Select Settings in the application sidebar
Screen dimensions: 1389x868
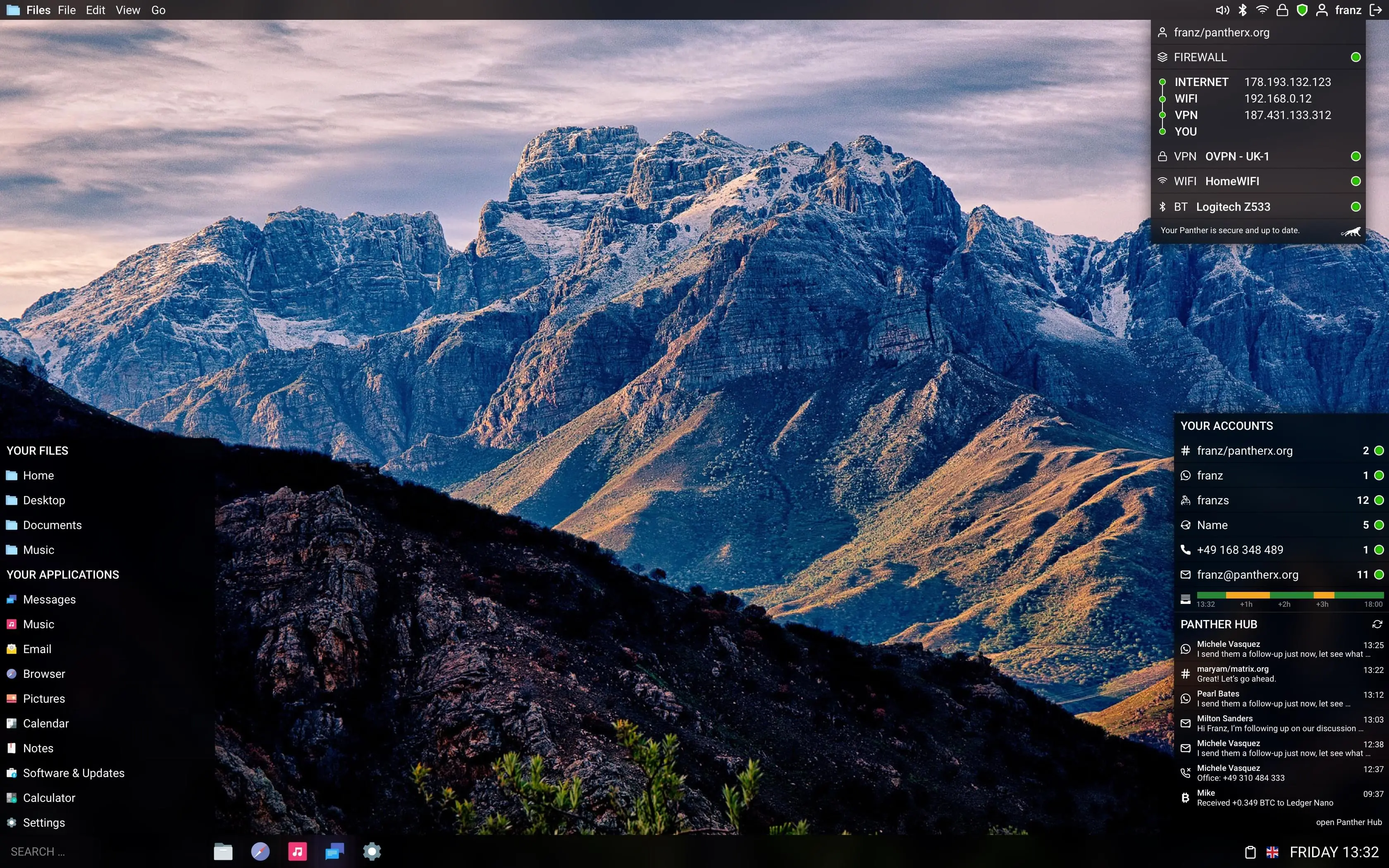point(43,823)
